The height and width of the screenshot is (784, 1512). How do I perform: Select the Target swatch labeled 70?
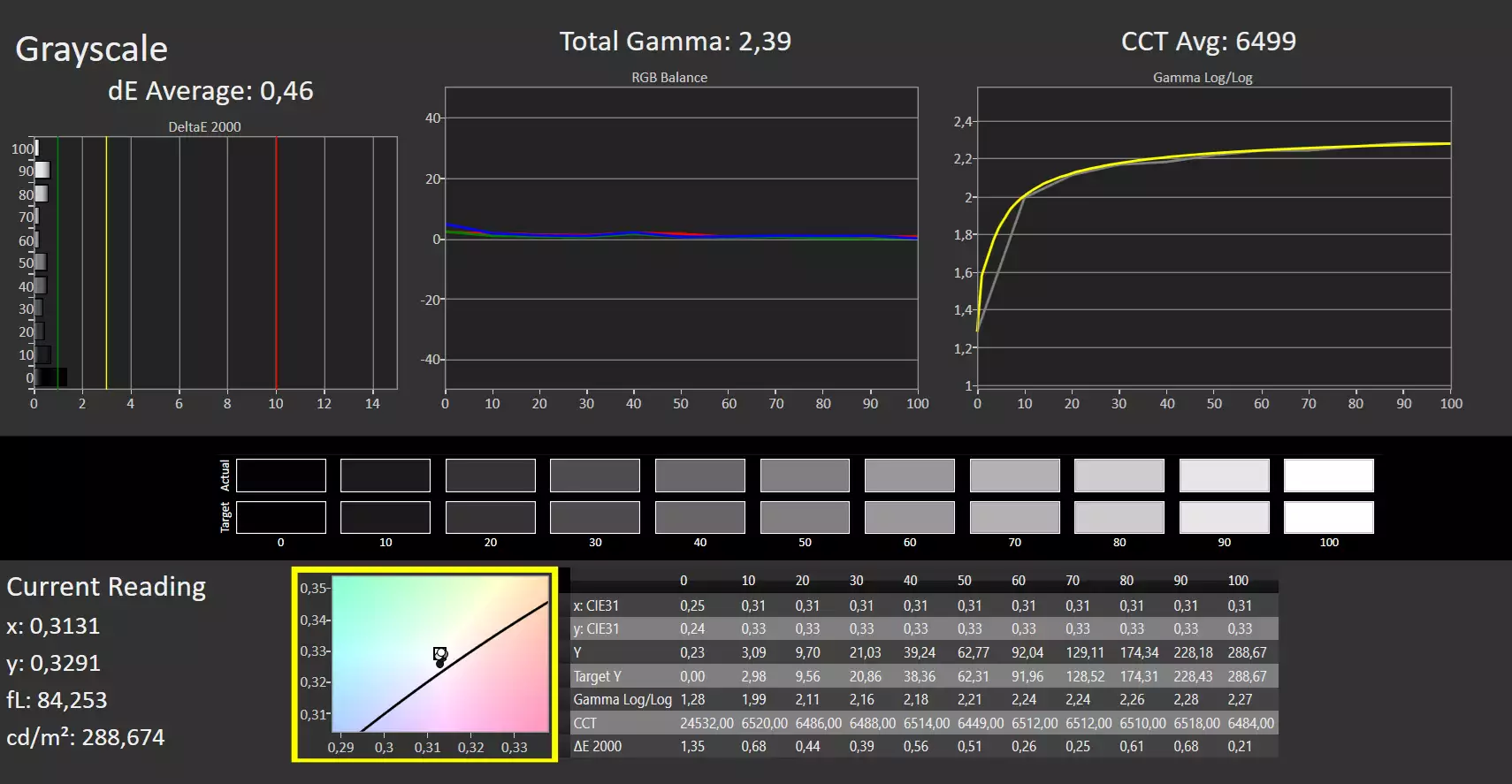[x=1015, y=517]
